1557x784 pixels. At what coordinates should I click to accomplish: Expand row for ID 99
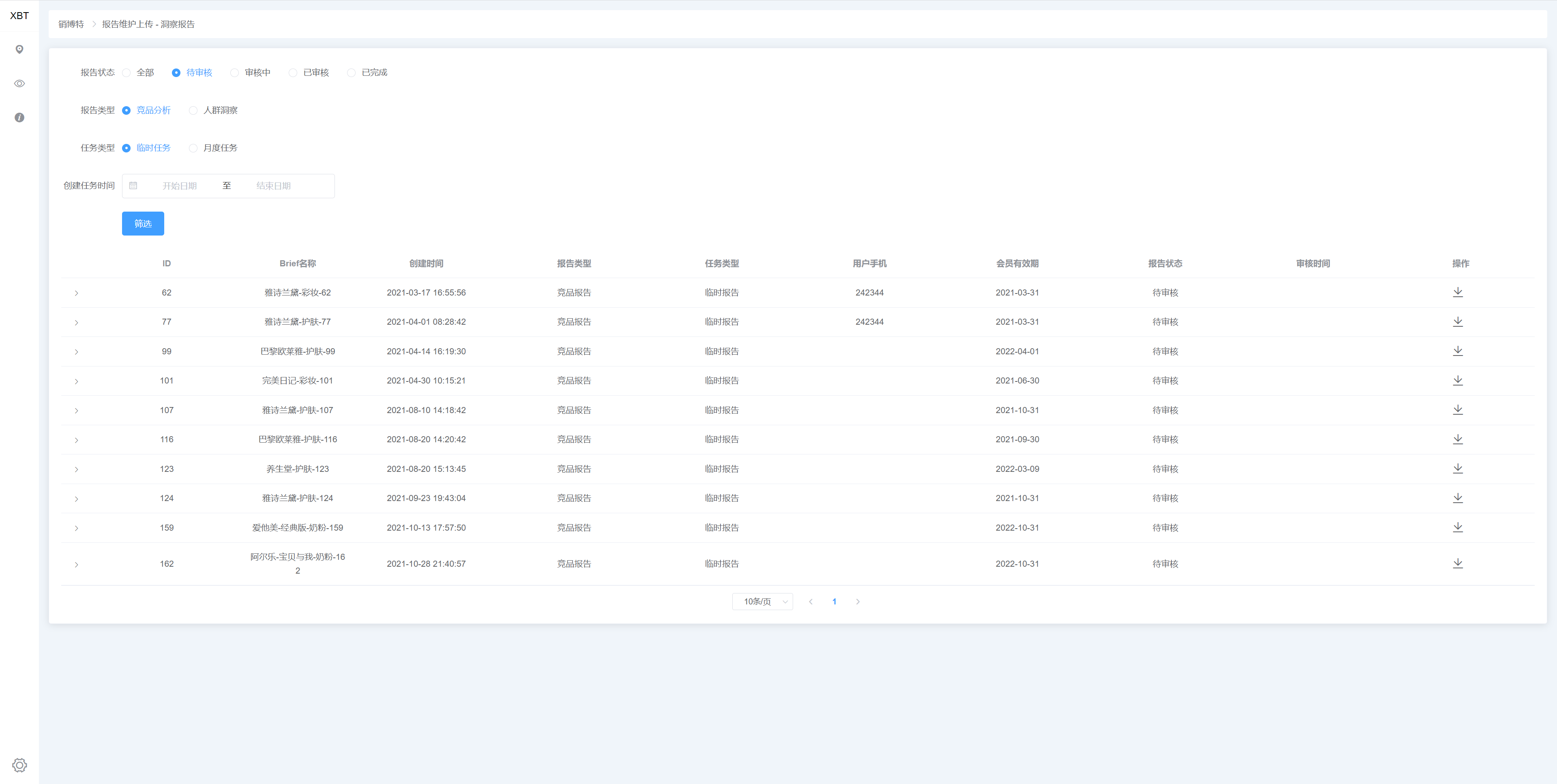pyautogui.click(x=76, y=352)
